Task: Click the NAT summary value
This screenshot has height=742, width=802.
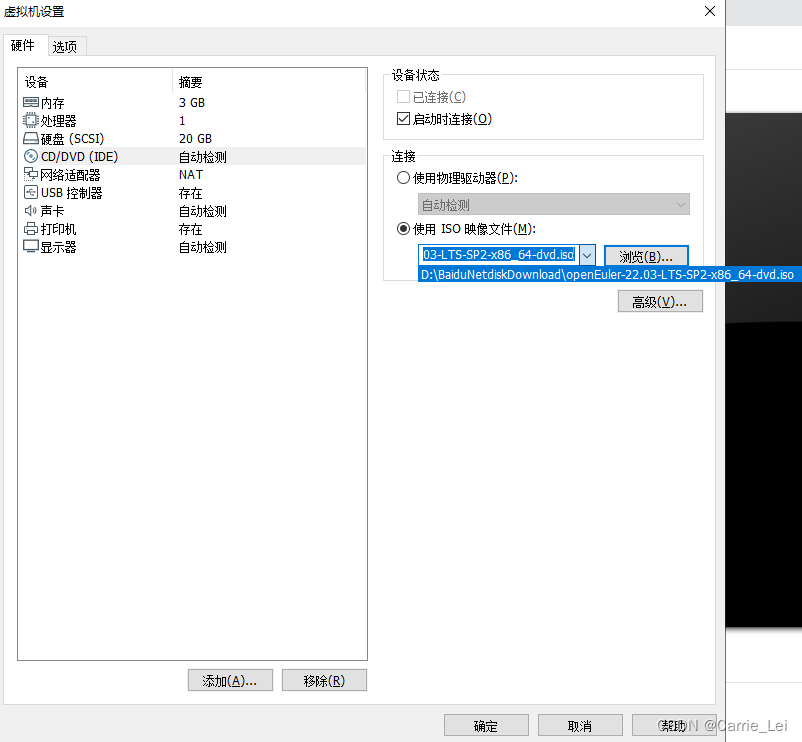Action: 191,175
